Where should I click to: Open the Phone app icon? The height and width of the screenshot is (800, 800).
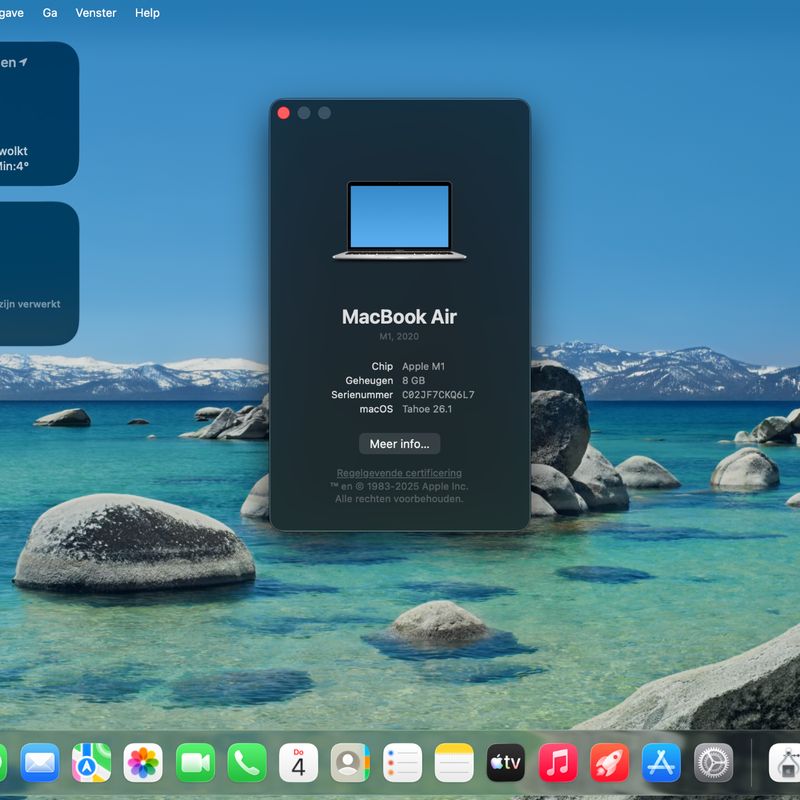(247, 763)
